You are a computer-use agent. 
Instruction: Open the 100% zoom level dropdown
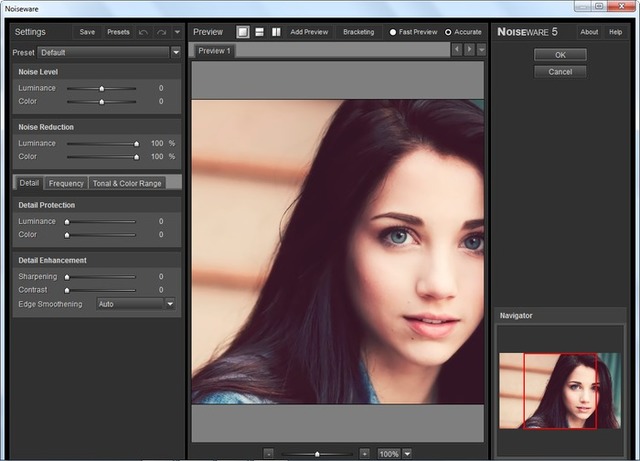[407, 453]
